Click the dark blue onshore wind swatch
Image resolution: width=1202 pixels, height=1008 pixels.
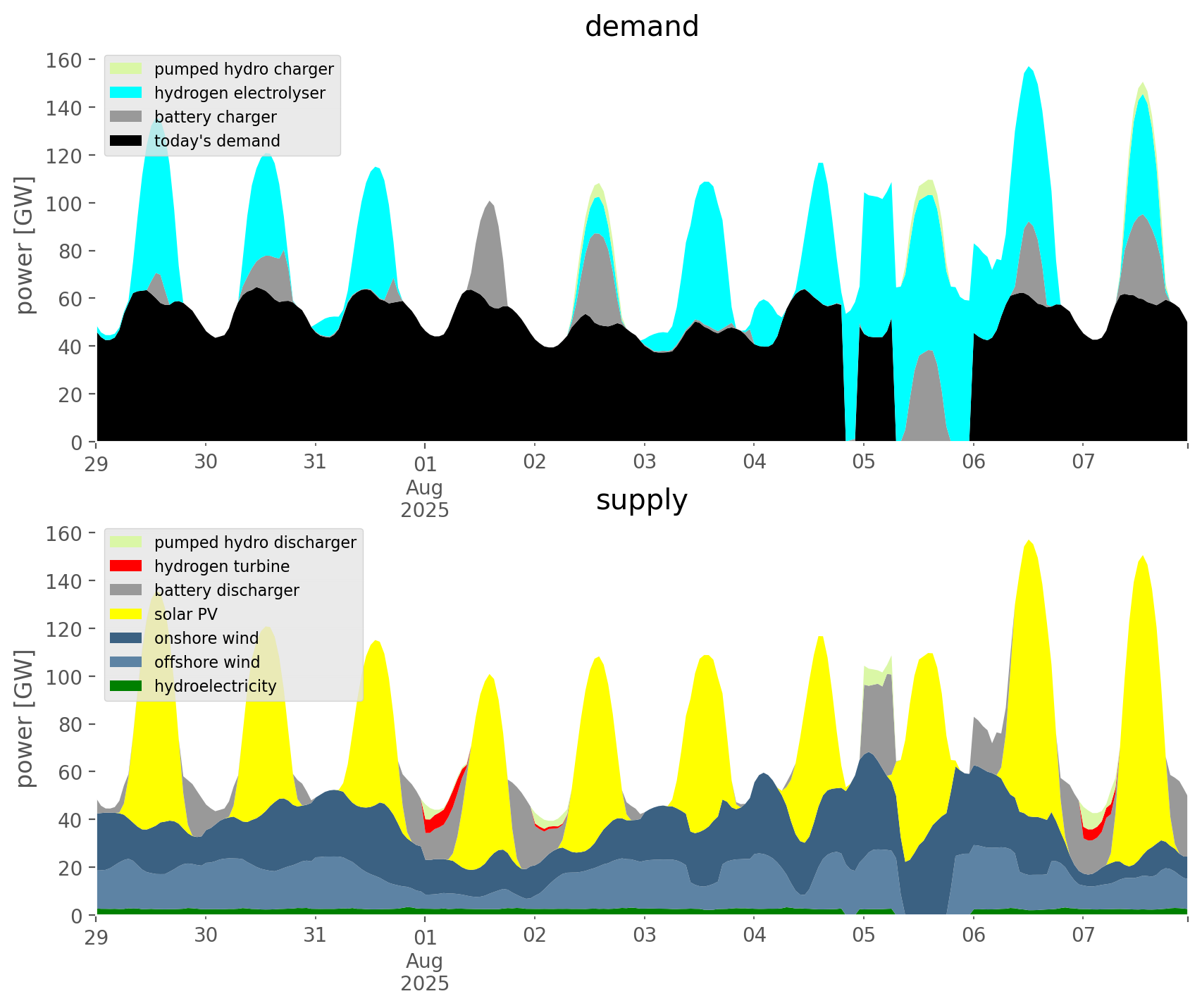click(x=126, y=638)
